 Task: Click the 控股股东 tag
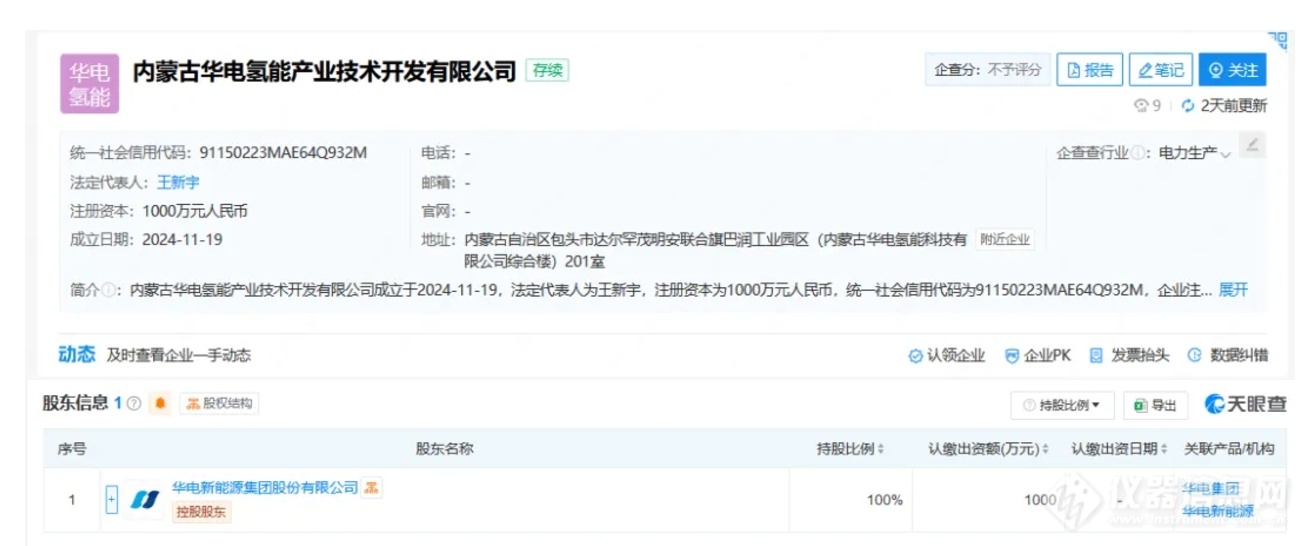[201, 512]
